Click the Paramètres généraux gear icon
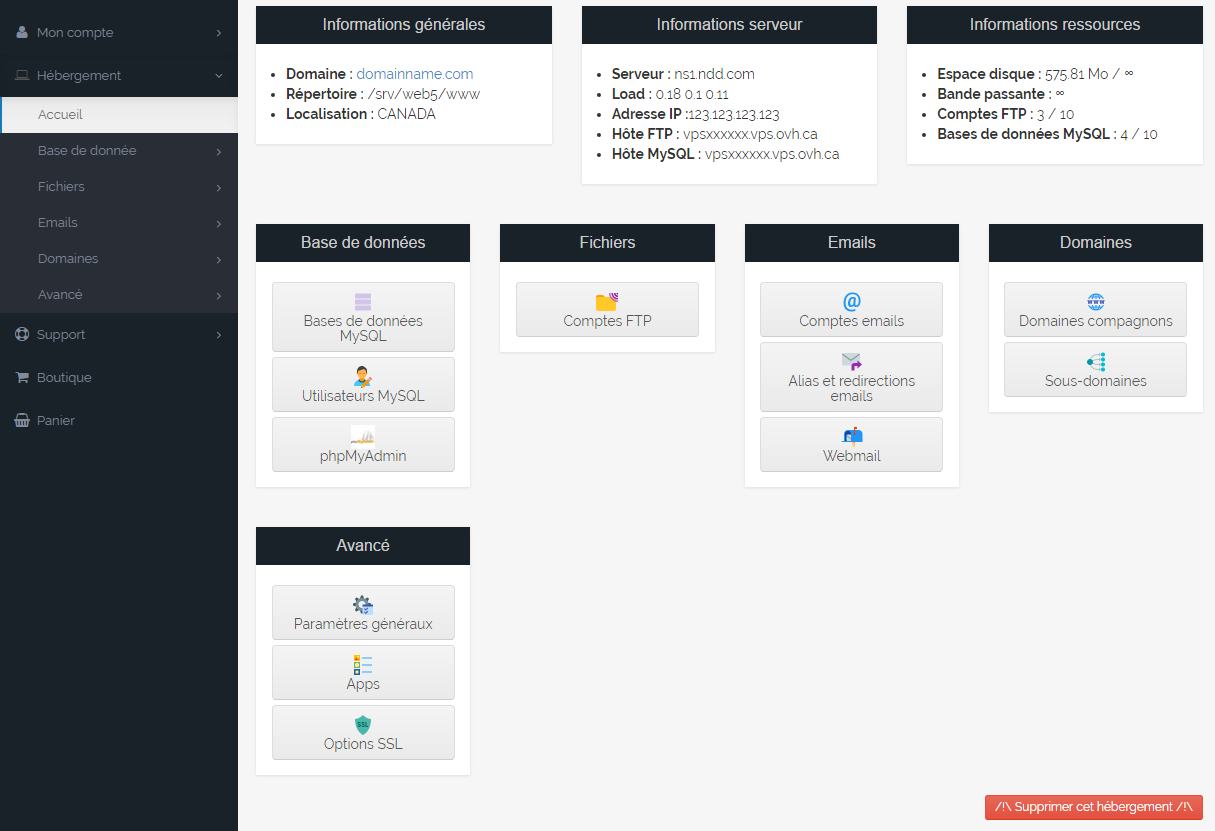 coord(363,604)
